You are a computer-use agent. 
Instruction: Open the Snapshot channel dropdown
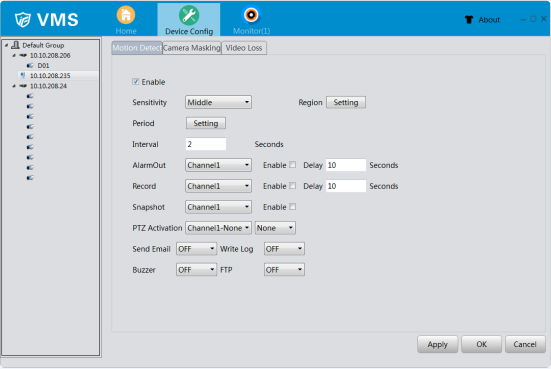218,207
